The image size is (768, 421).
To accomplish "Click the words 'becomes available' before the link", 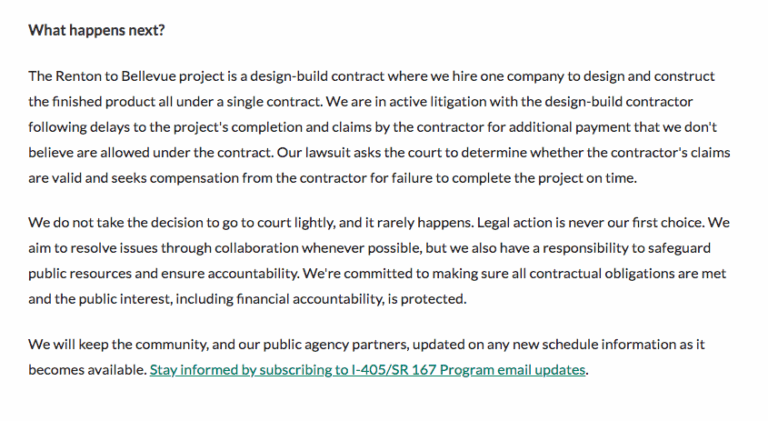I will pyautogui.click(x=86, y=370).
